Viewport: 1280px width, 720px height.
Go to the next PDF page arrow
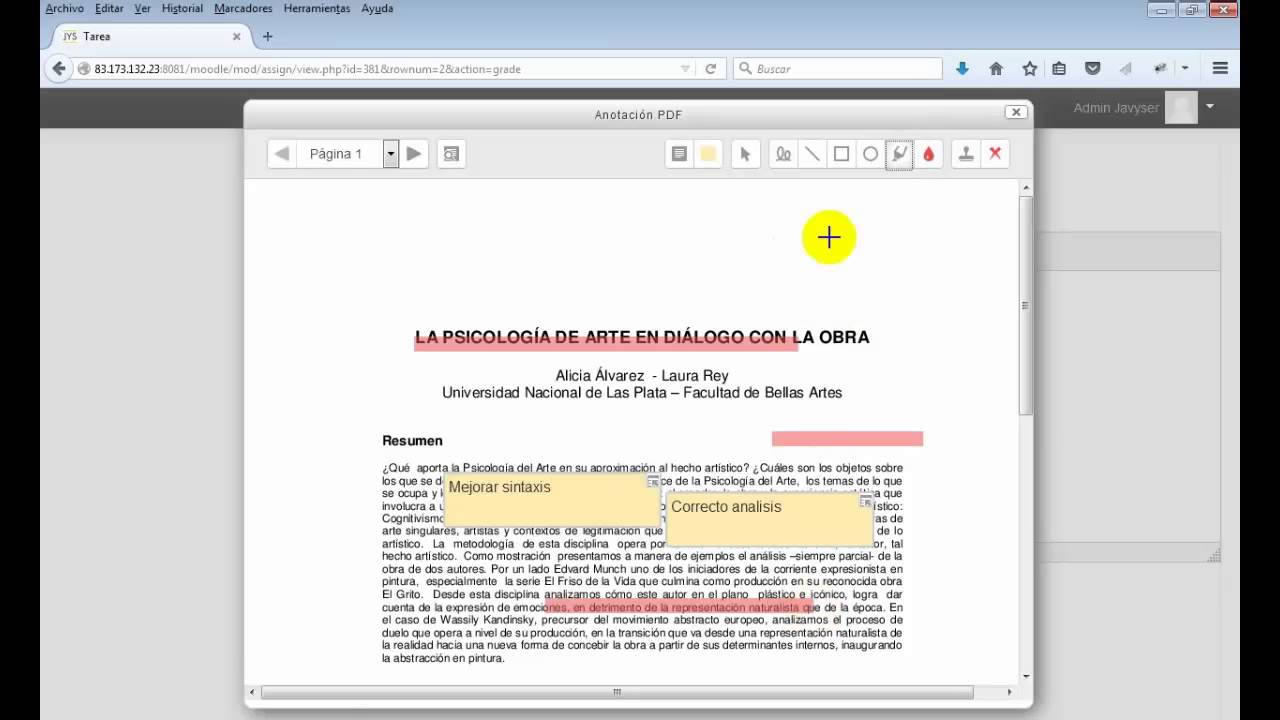pos(414,154)
